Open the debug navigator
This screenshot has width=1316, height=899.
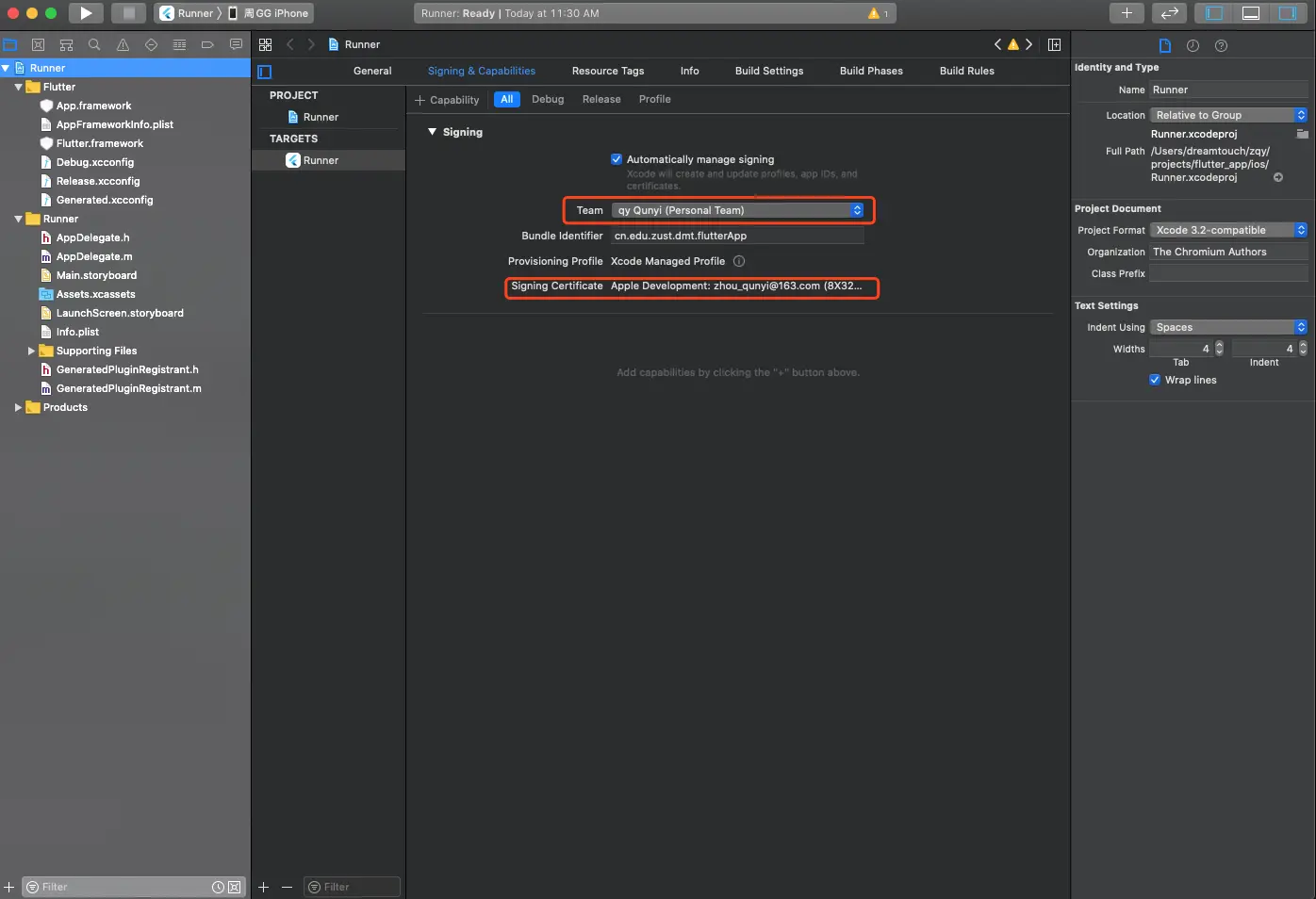pos(179,44)
